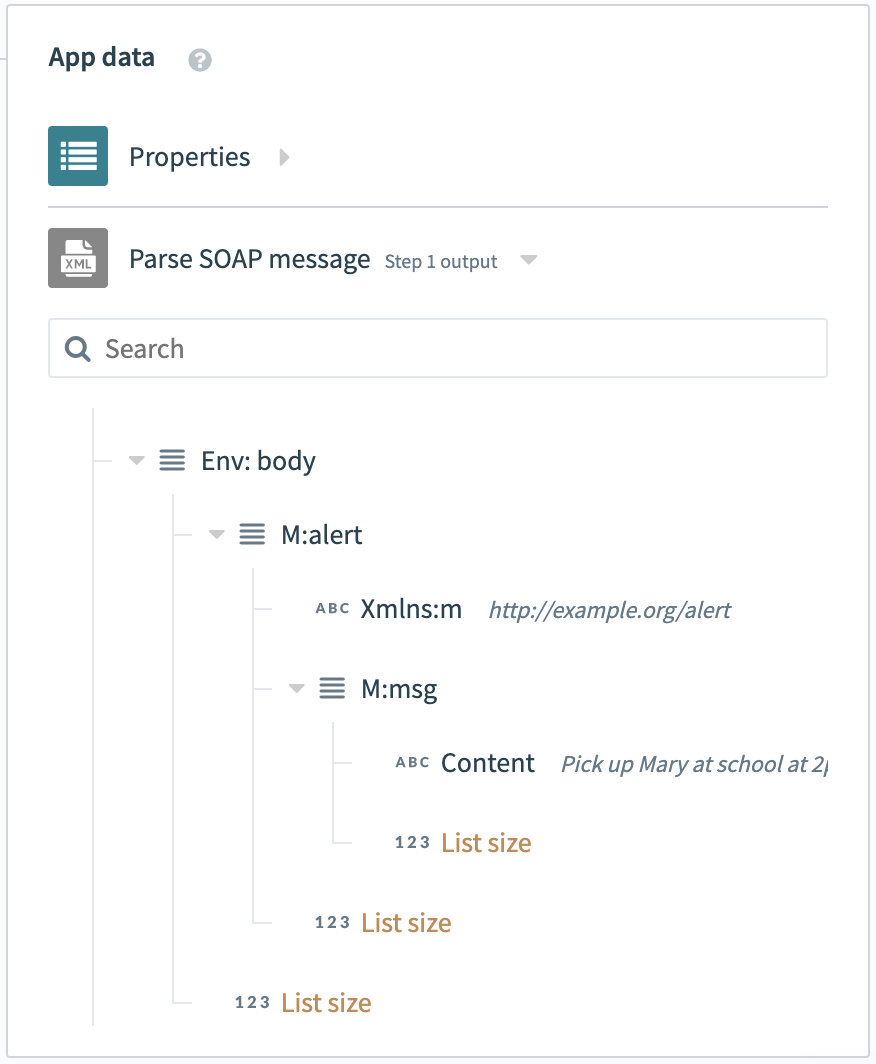
Task: Click the list icon beside Env: body
Action: tap(171, 460)
